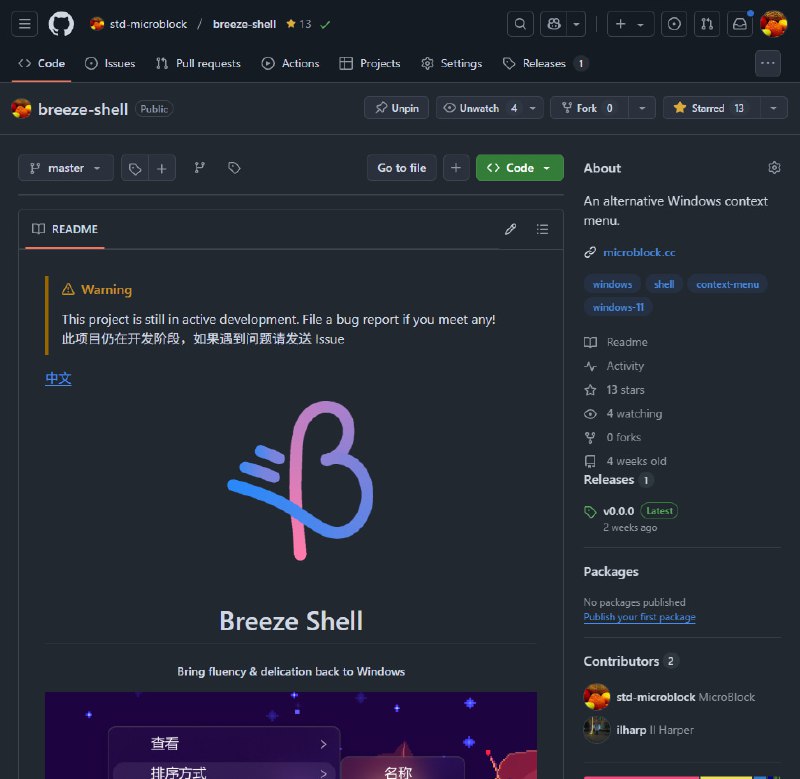
Task: Open Readme link in About
Action: click(x=616, y=342)
